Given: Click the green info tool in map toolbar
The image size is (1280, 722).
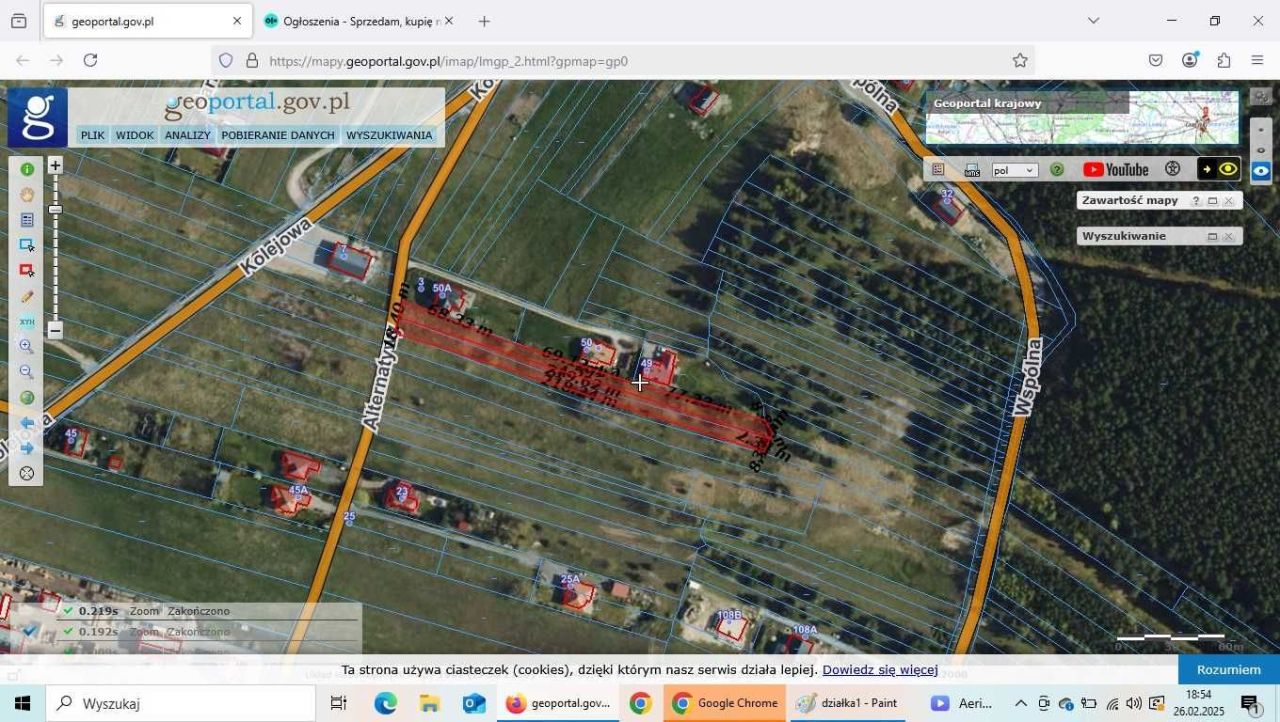Looking at the screenshot, I should [x=27, y=169].
